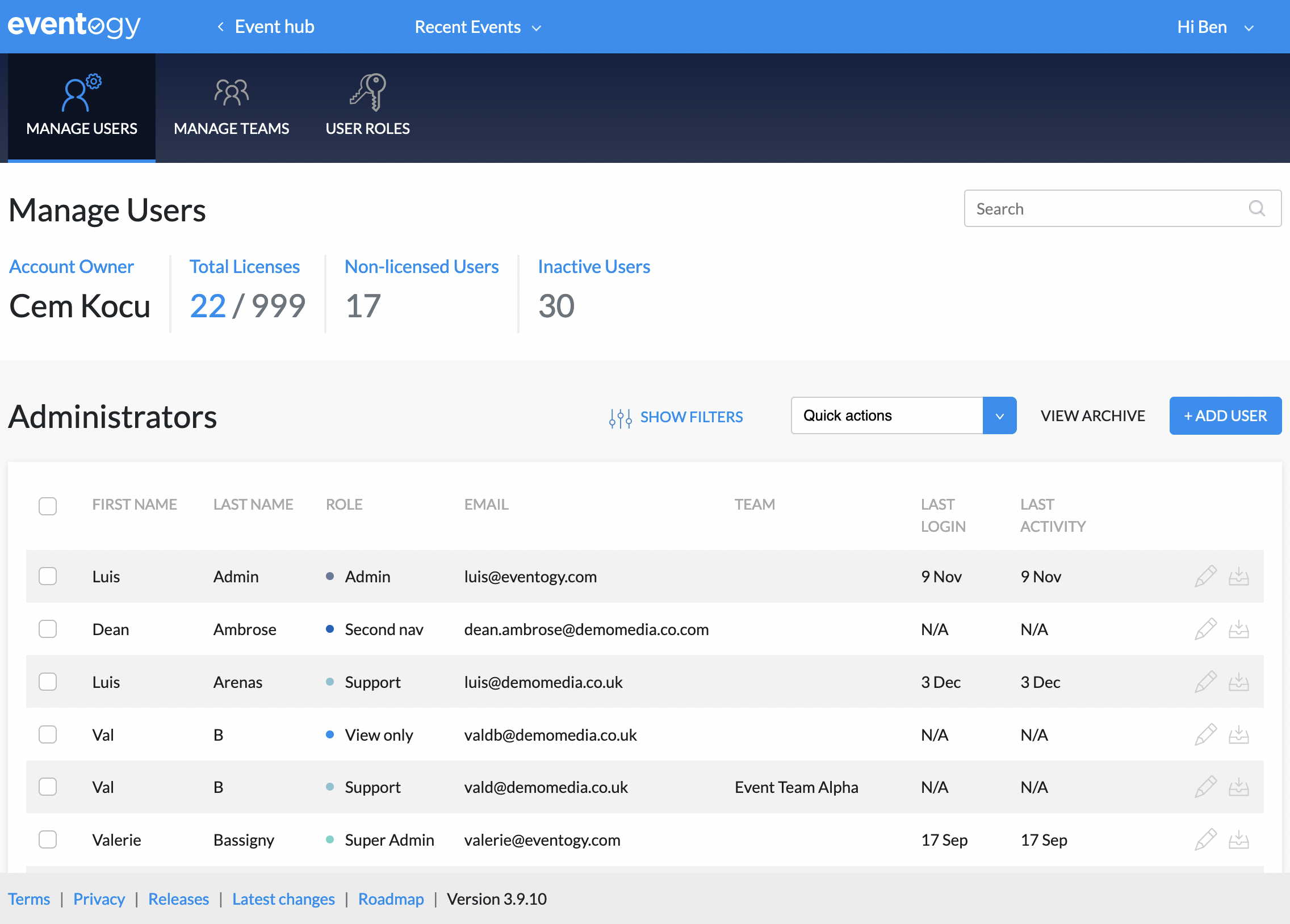Click email valerie@eventogy.com
1290x924 pixels.
(542, 840)
